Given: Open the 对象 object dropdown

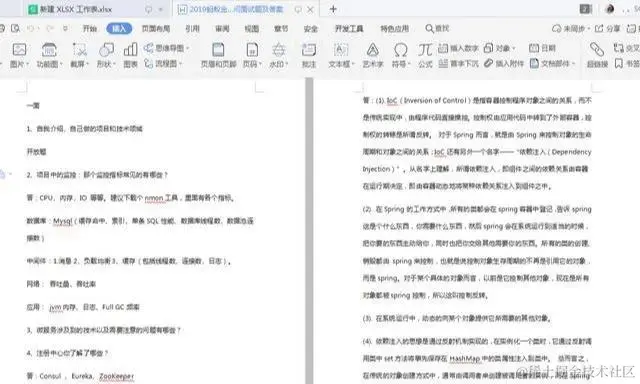Looking at the screenshot, I should [x=513, y=48].
